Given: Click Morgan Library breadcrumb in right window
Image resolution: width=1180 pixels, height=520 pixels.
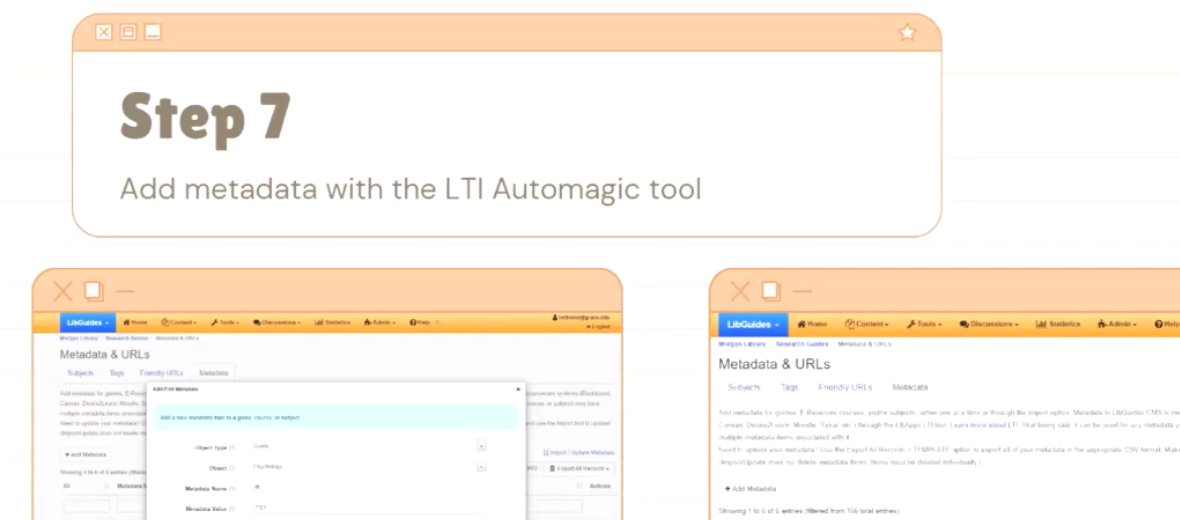Looking at the screenshot, I should (742, 344).
